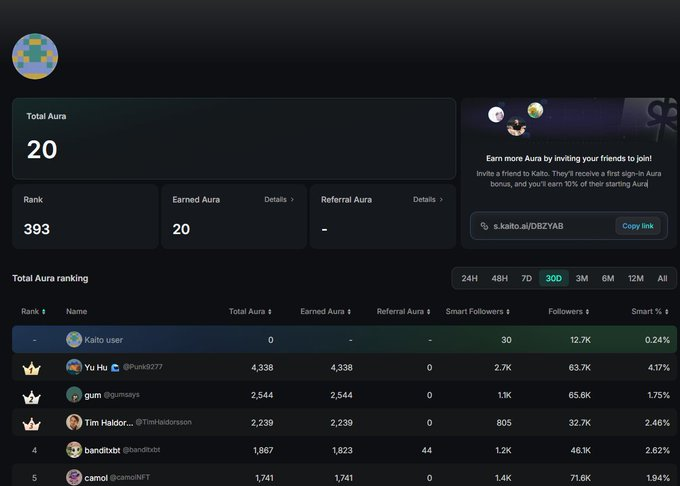Viewport: 680px width, 486px height.
Task: Click the first-place gold crown icon
Action: point(31,369)
